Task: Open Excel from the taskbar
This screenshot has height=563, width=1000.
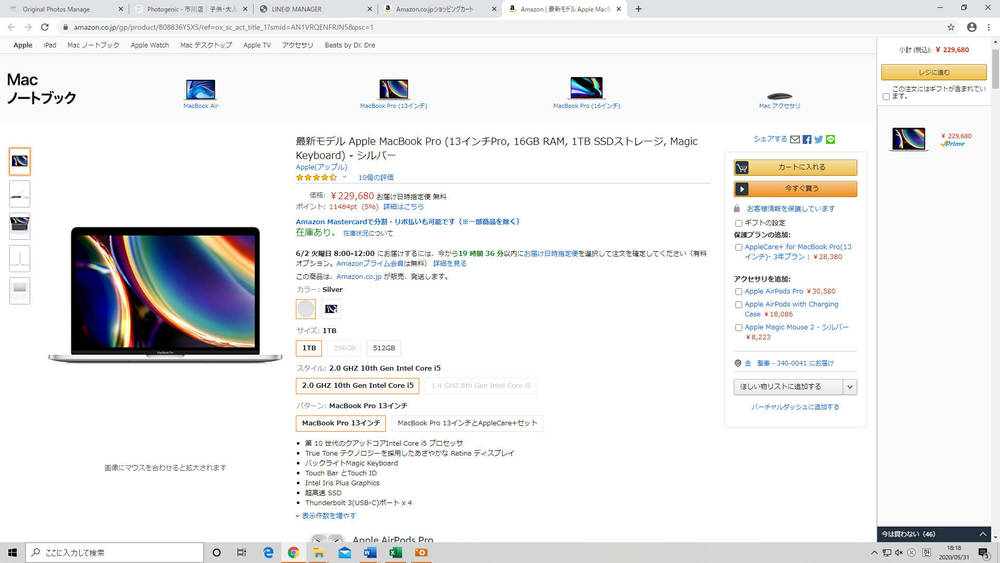Action: (395, 552)
